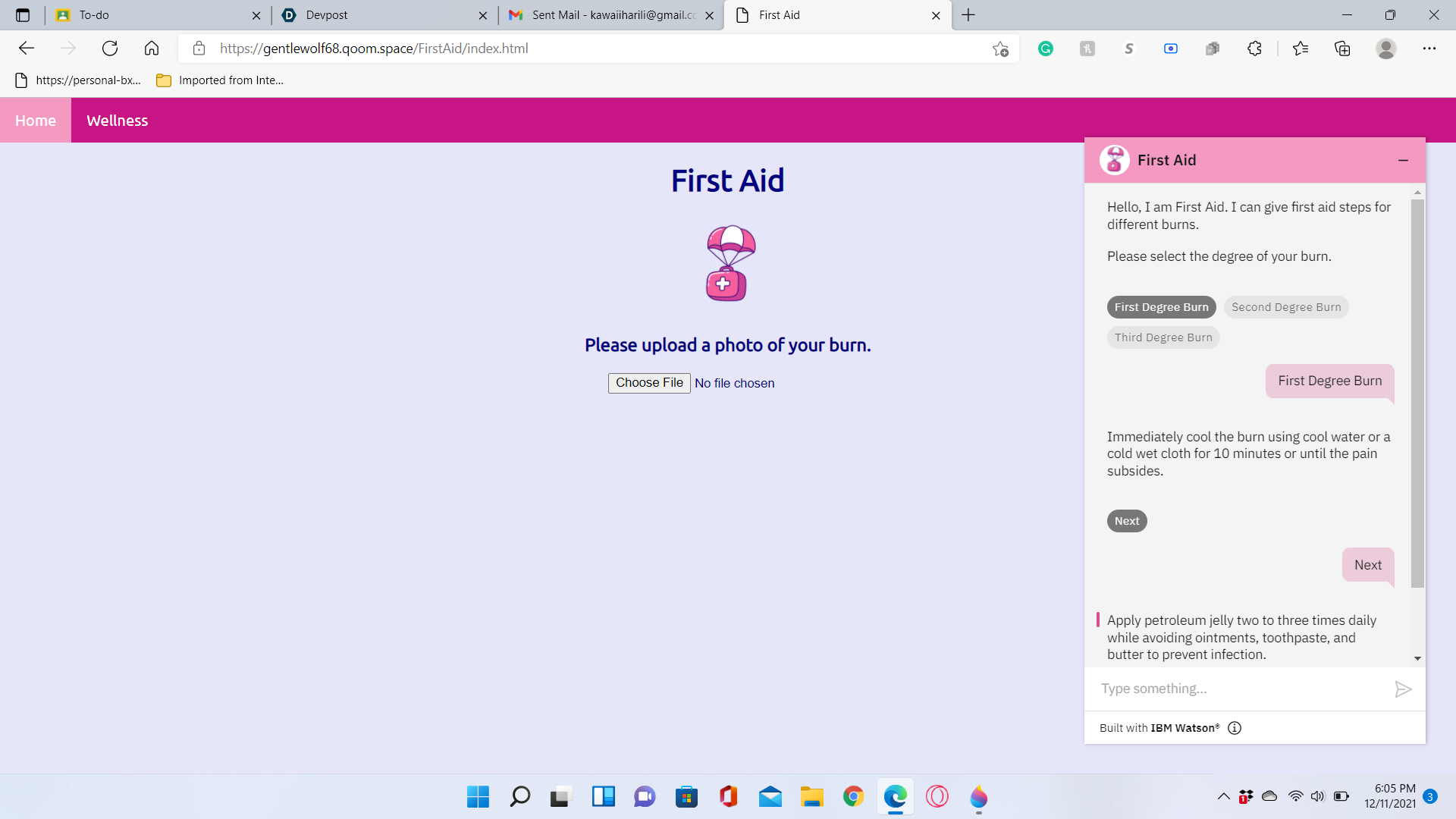Open browser settings three-dot menu
Screen dimensions: 1456x819
(x=1429, y=49)
